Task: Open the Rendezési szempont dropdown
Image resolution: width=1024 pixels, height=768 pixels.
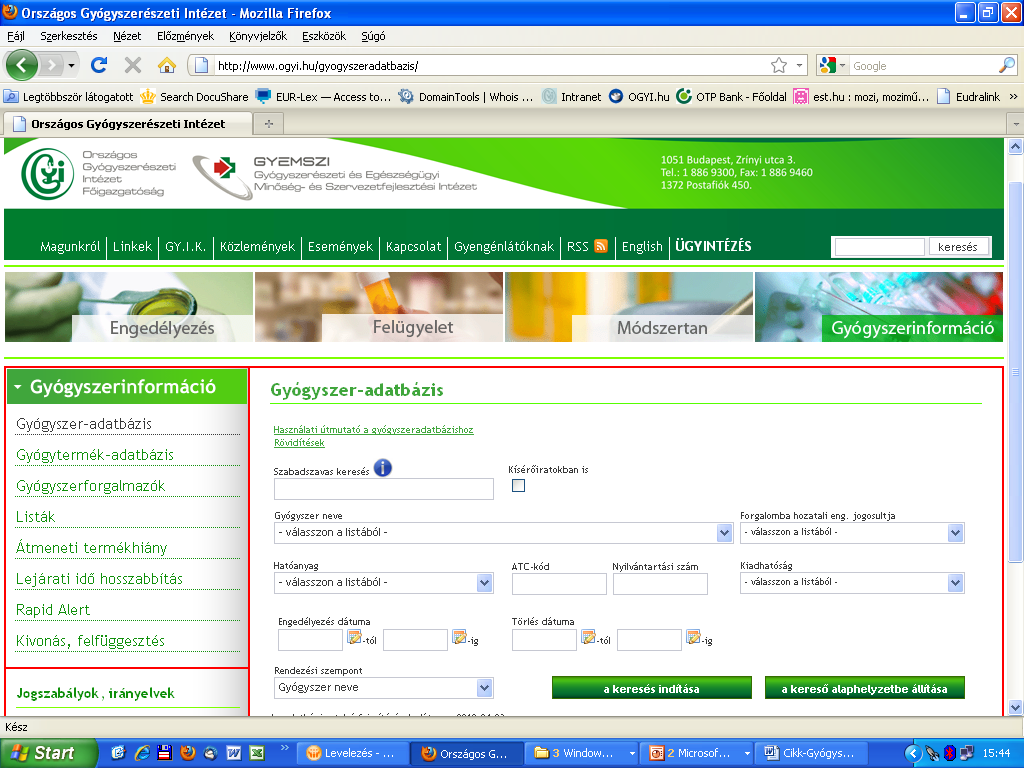Action: (383, 688)
